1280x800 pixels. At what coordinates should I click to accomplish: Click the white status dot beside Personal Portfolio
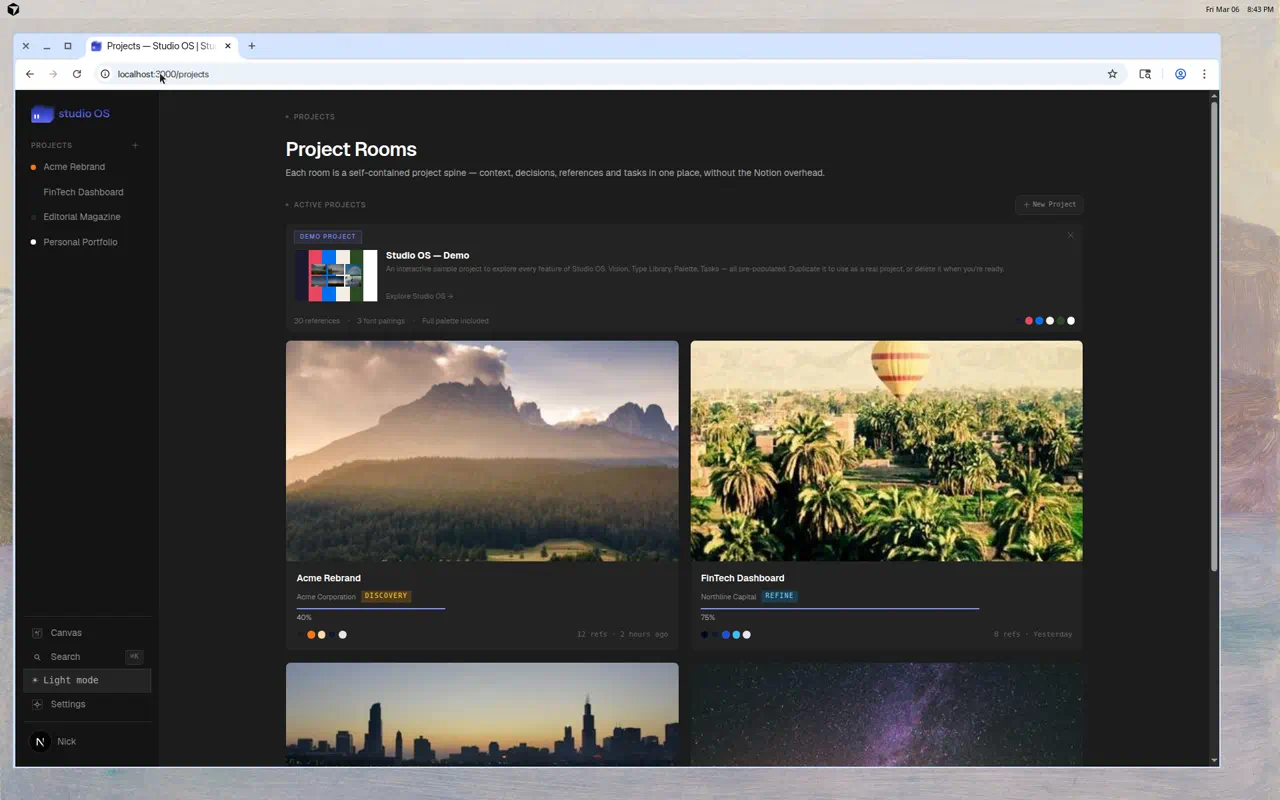click(x=33, y=241)
